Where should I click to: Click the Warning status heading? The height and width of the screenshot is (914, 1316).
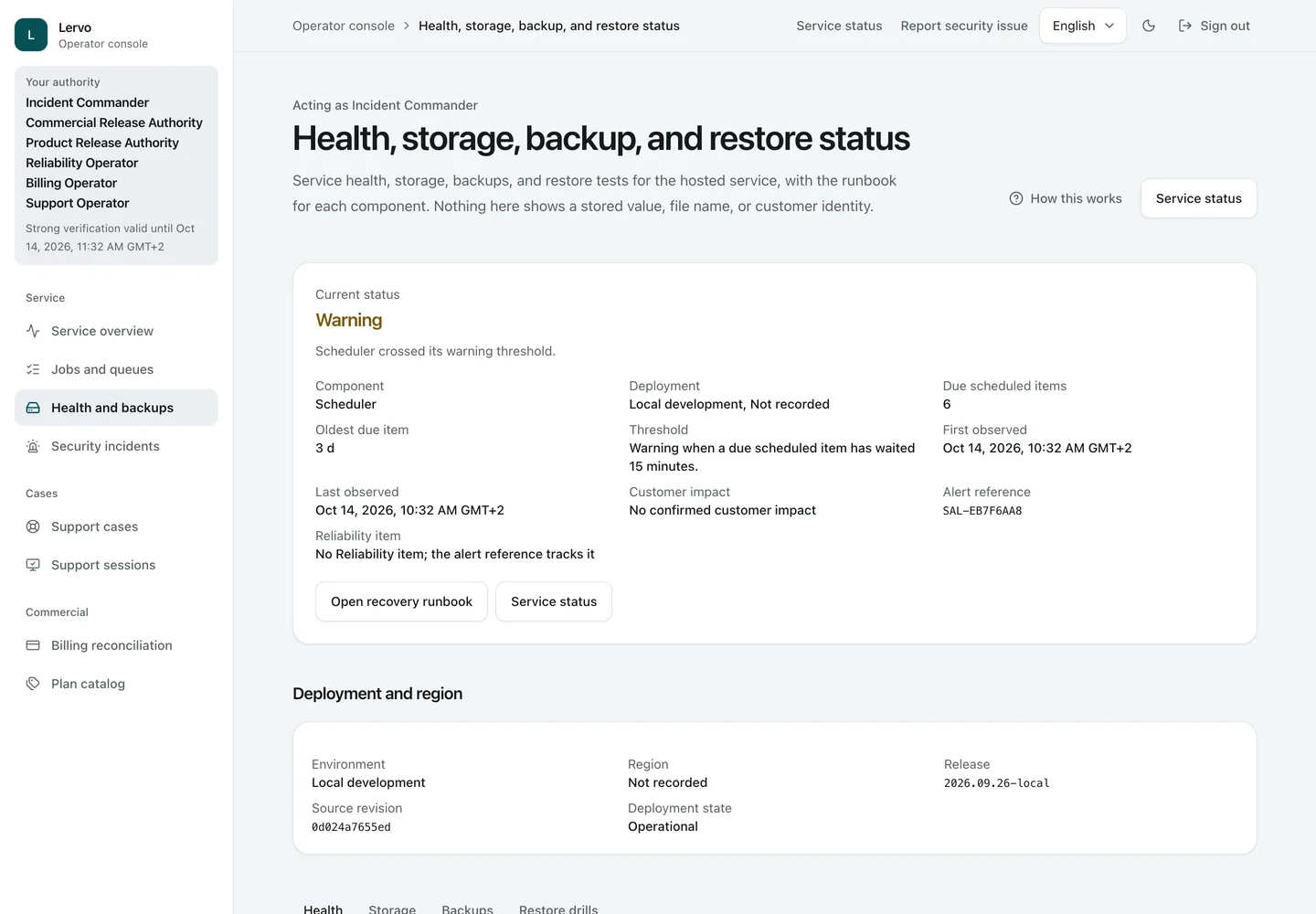pyautogui.click(x=349, y=320)
